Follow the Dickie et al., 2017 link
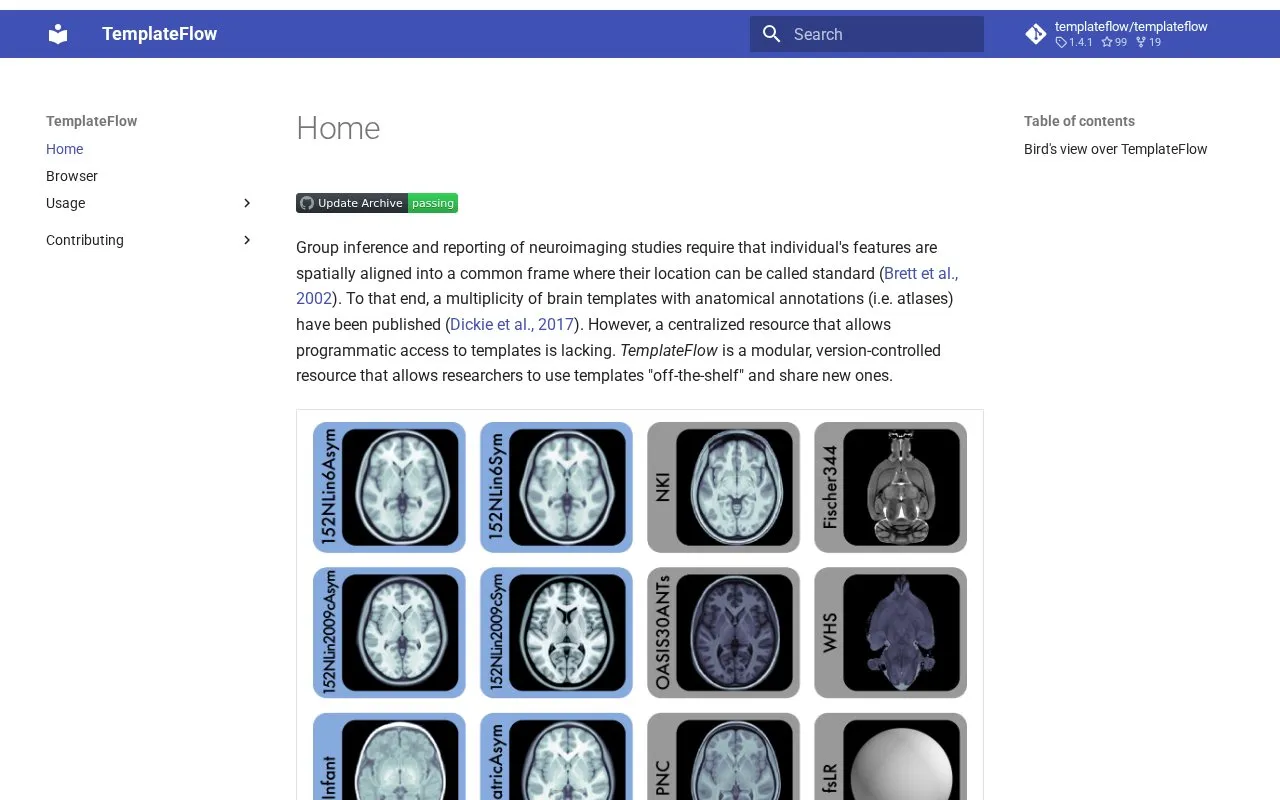The image size is (1280, 800). [512, 324]
